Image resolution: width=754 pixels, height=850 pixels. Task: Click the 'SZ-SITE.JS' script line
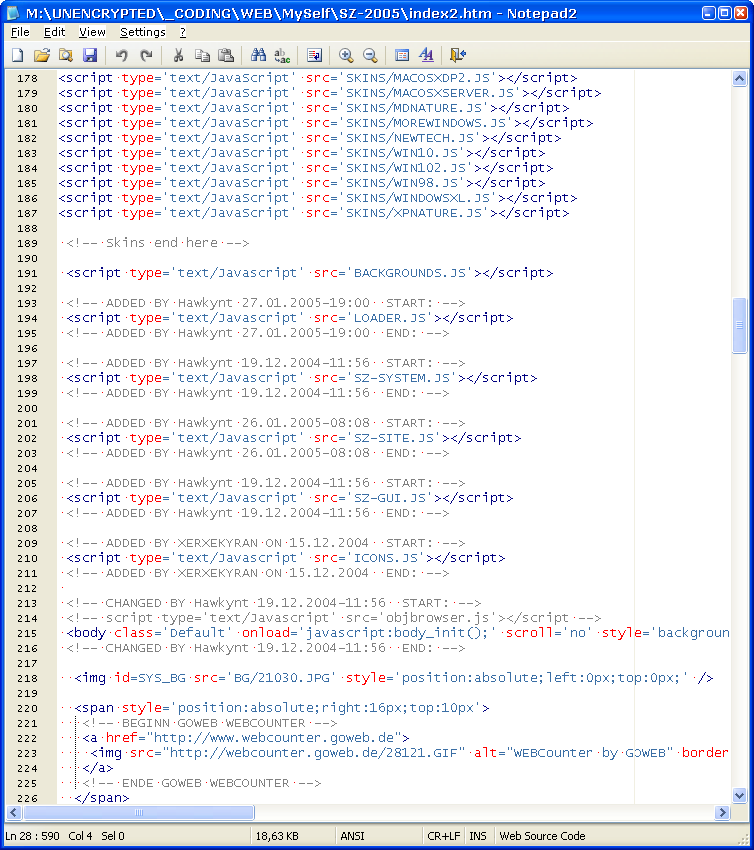pos(293,438)
